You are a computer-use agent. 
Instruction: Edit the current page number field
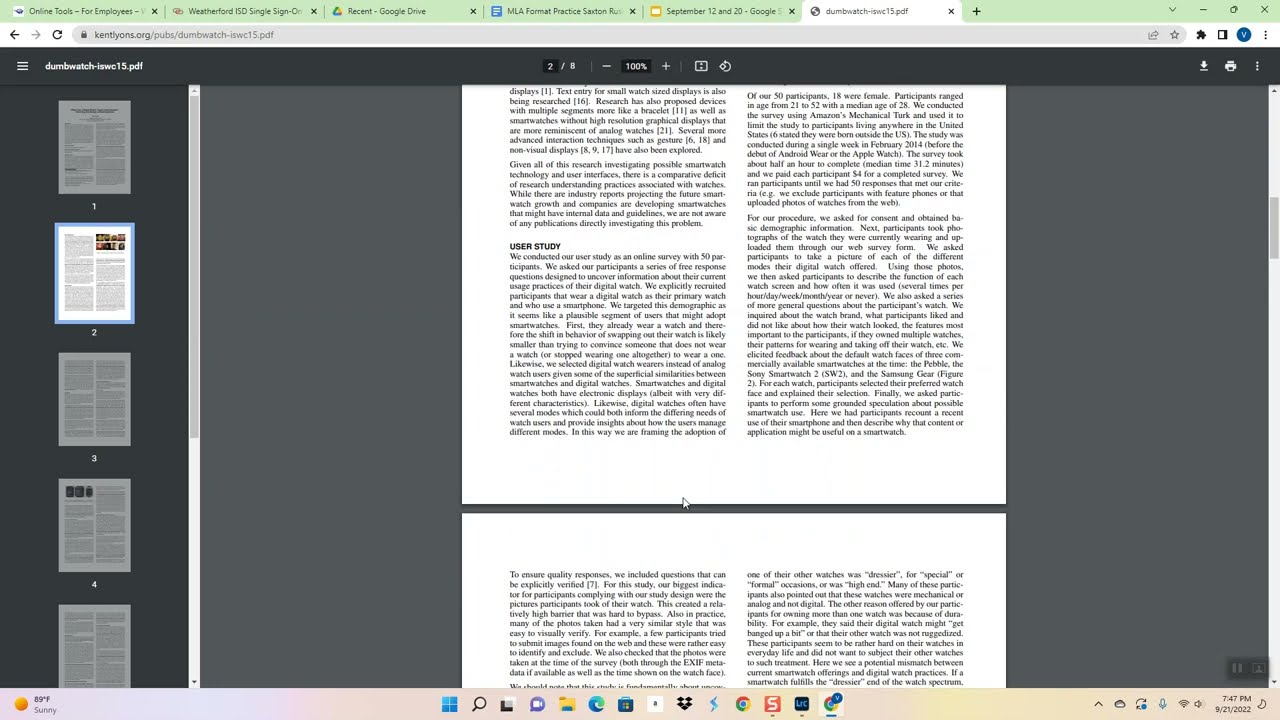pos(550,66)
